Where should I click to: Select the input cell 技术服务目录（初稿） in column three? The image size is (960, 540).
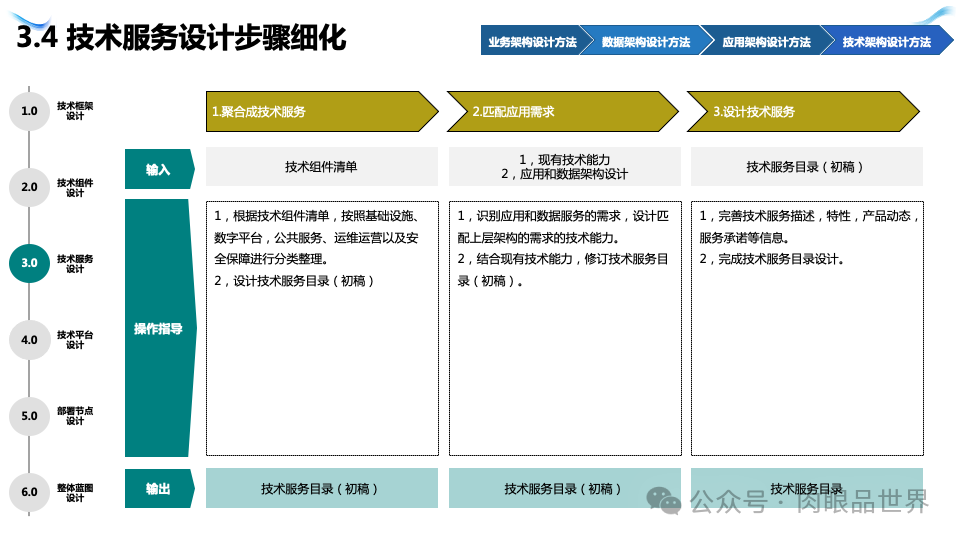point(806,167)
